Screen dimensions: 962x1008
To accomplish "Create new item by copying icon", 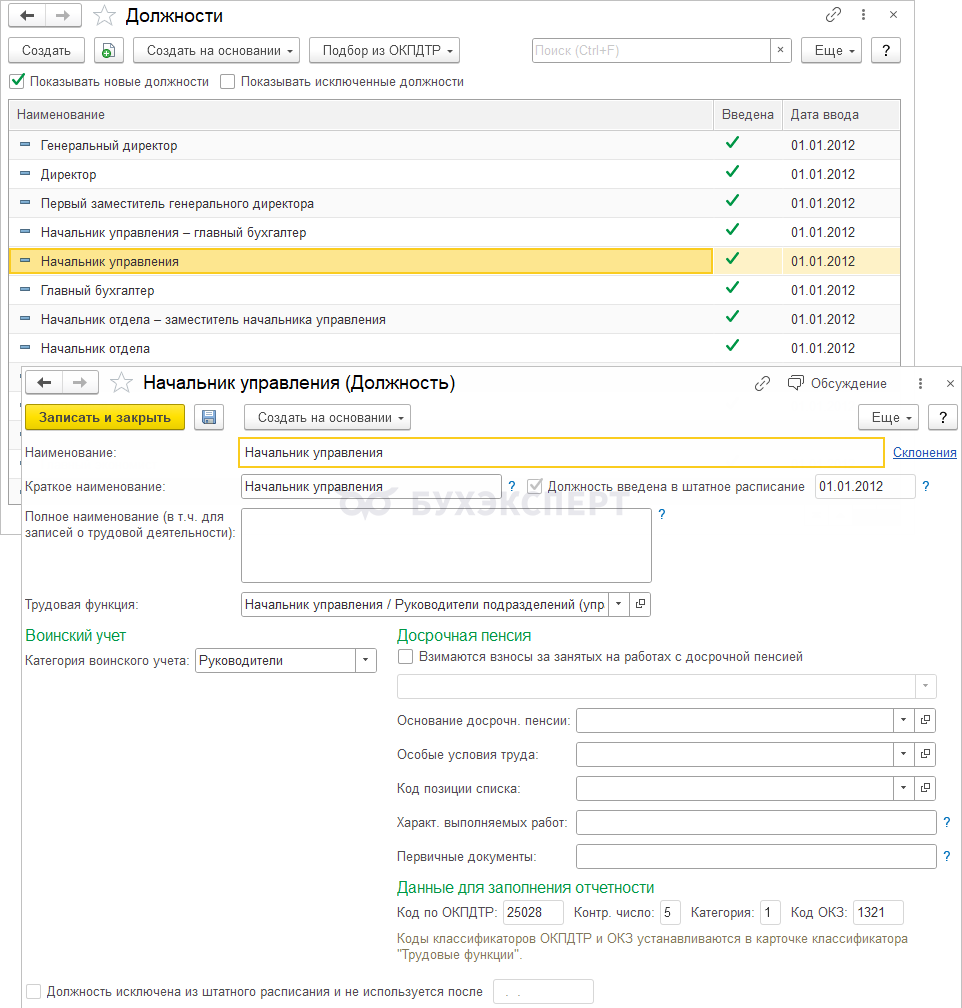I will tap(109, 50).
